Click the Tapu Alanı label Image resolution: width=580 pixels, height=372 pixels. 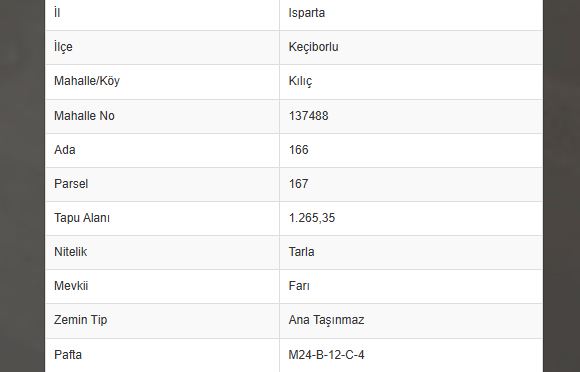(x=82, y=218)
